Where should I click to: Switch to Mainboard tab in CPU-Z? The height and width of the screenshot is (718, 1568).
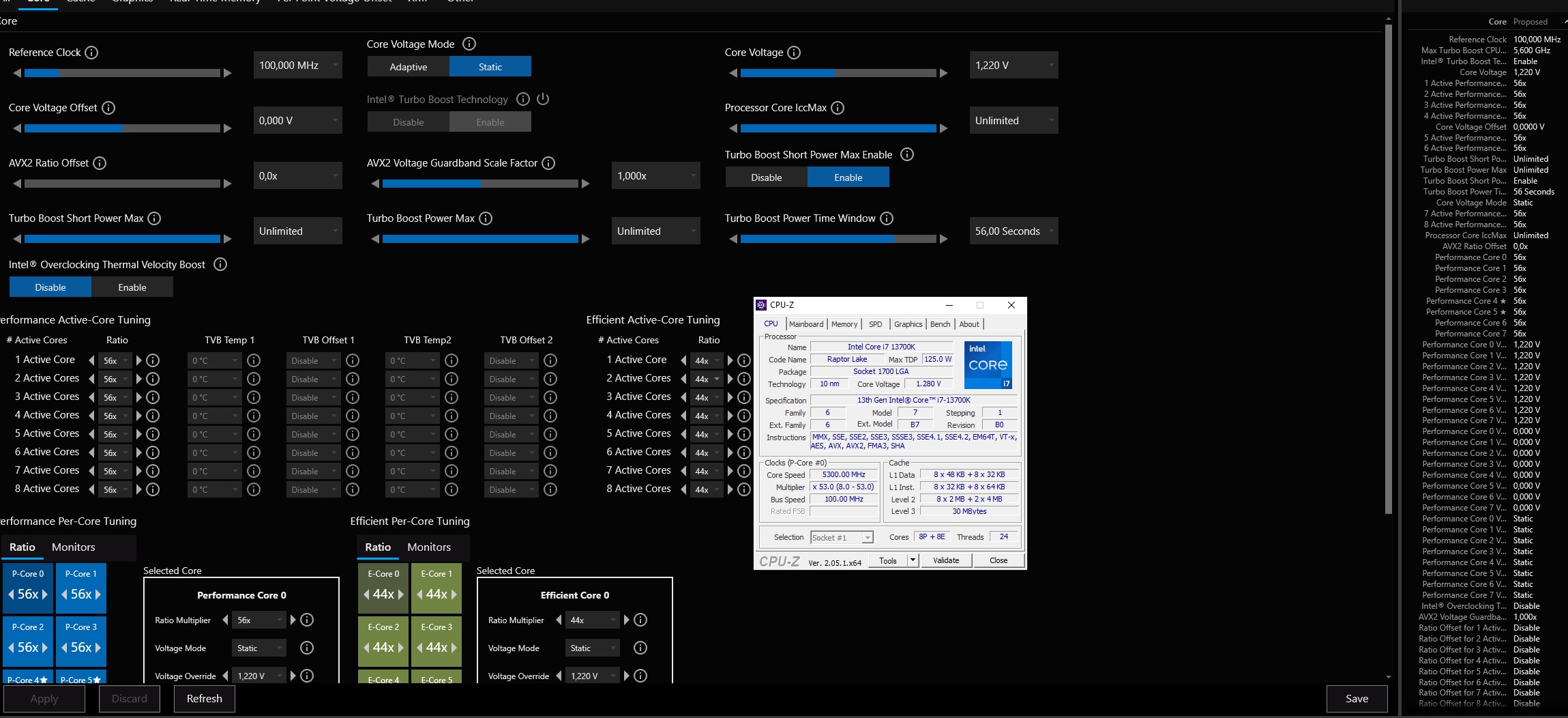pos(806,324)
